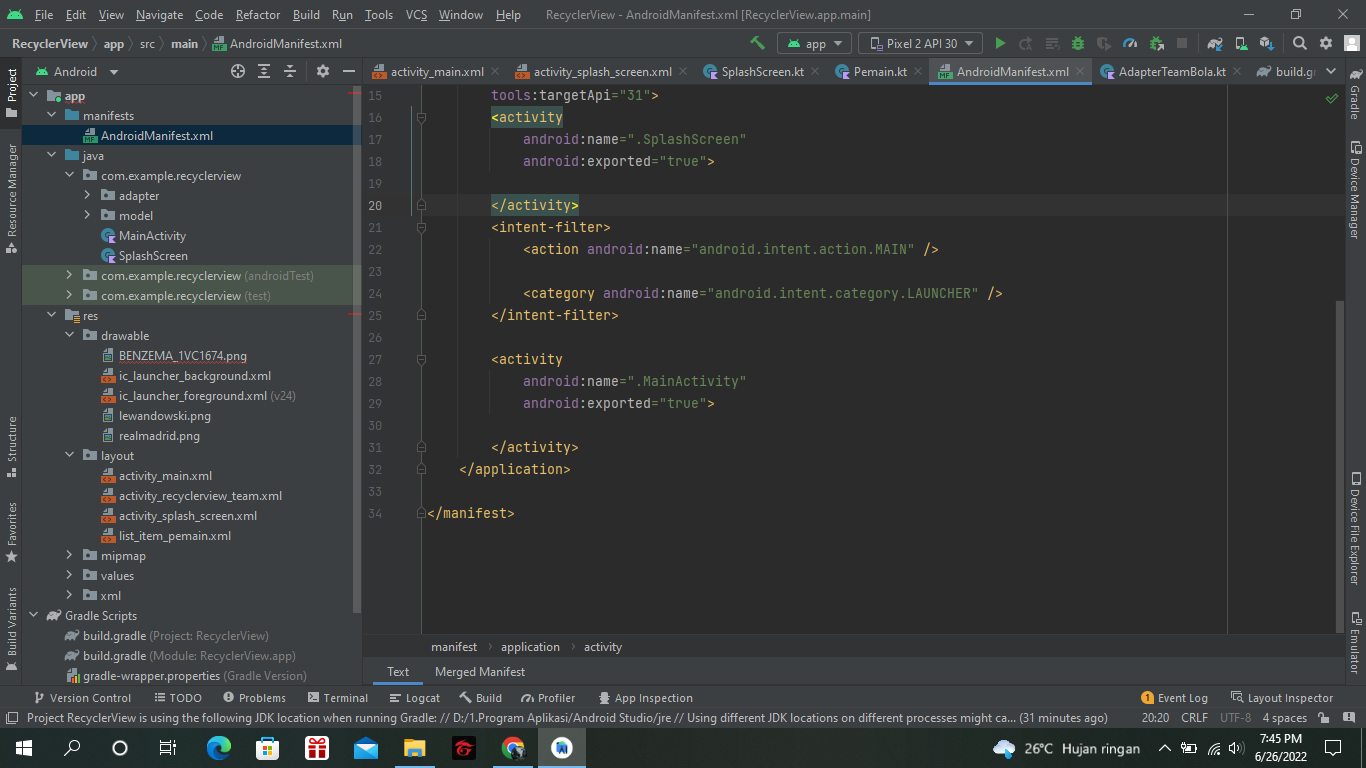Open the Profiler icon in the toolbar

point(1130,44)
